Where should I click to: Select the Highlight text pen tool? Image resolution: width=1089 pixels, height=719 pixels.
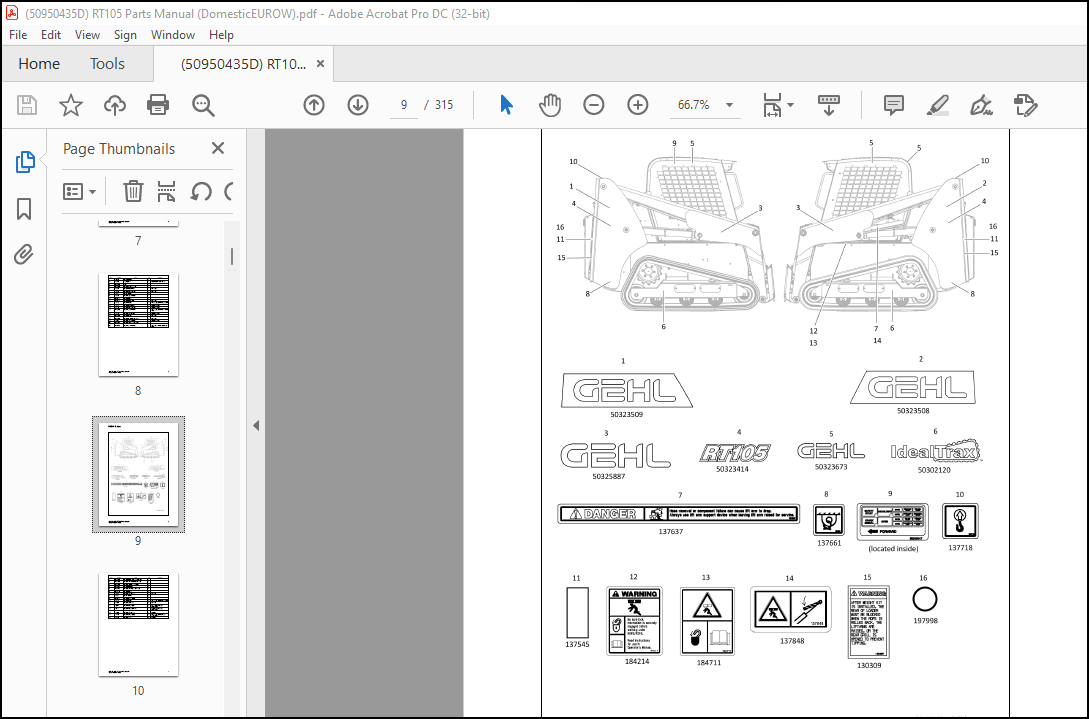tap(938, 105)
